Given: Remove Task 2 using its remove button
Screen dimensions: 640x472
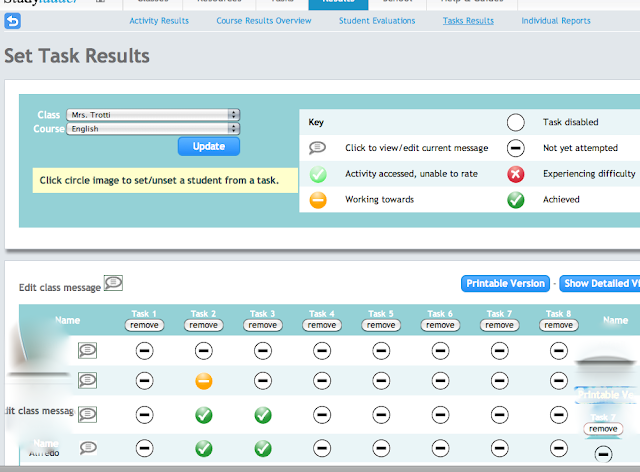Looking at the screenshot, I should (x=204, y=325).
